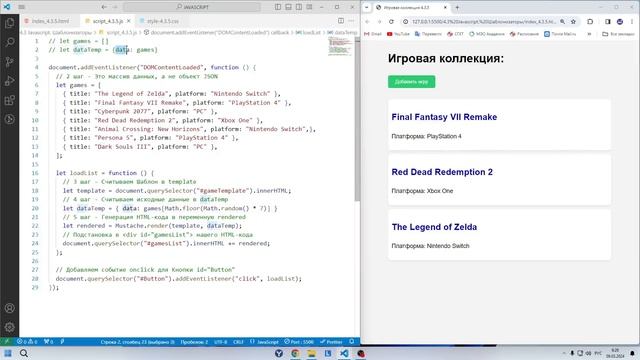The width and height of the screenshot is (640, 360).
Task: Open the Explorer view in VS Code
Action: [9, 23]
